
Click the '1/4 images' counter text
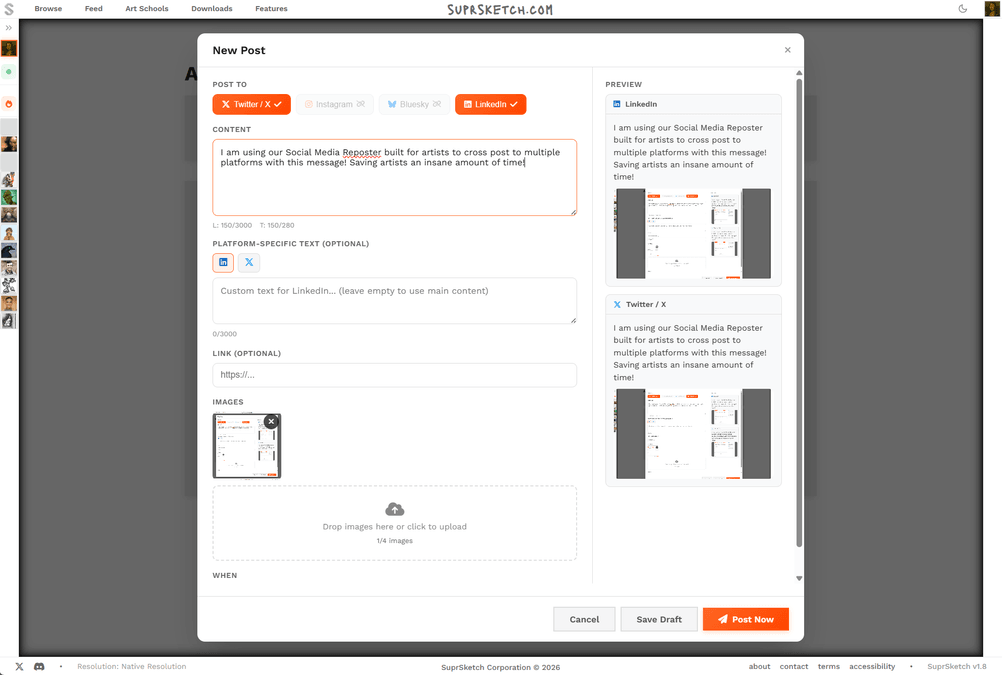click(x=395, y=541)
